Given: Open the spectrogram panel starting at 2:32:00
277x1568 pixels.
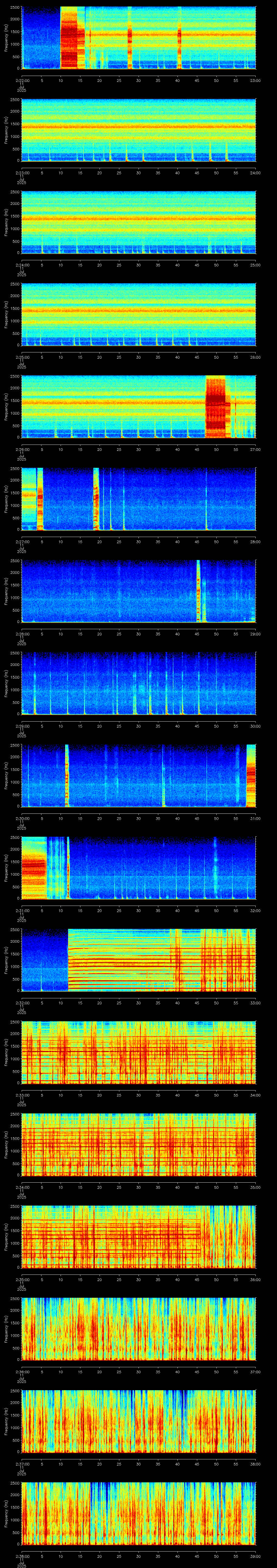Looking at the screenshot, I should pyautogui.click(x=139, y=960).
